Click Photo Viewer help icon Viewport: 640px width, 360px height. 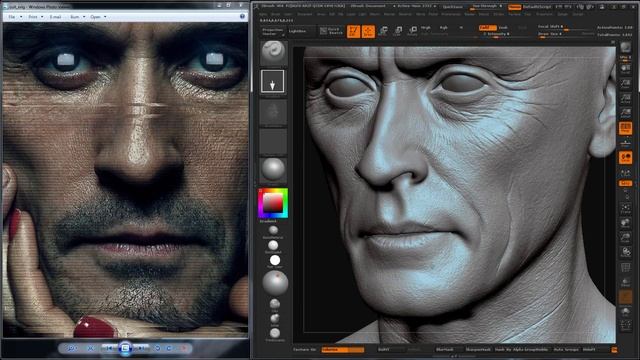pos(242,16)
